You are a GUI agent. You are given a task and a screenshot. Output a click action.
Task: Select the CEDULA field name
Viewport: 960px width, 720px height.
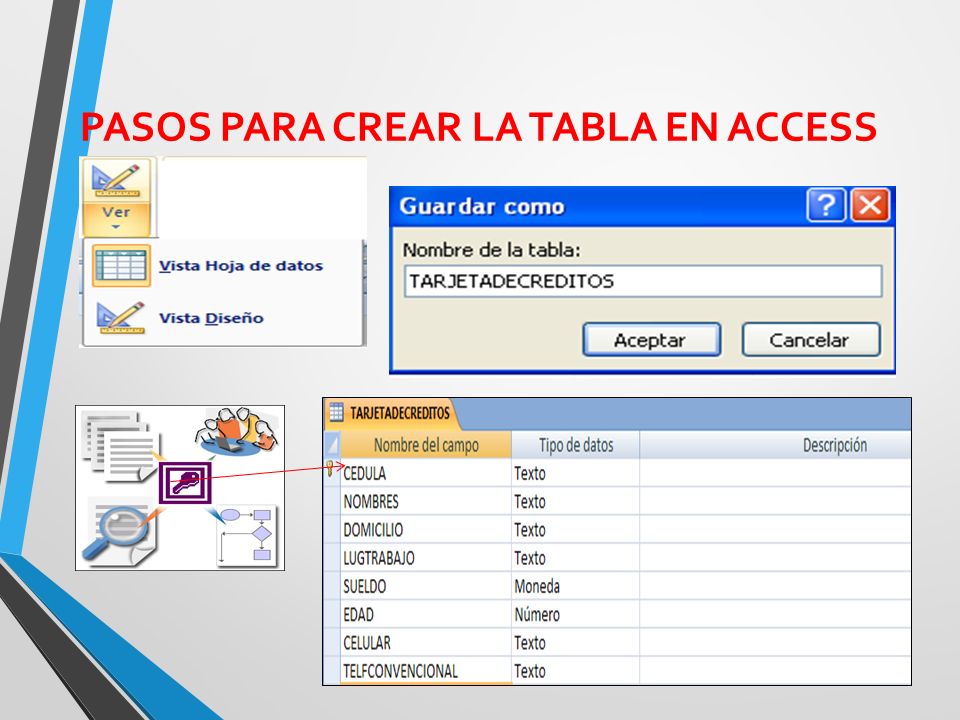pyautogui.click(x=365, y=473)
